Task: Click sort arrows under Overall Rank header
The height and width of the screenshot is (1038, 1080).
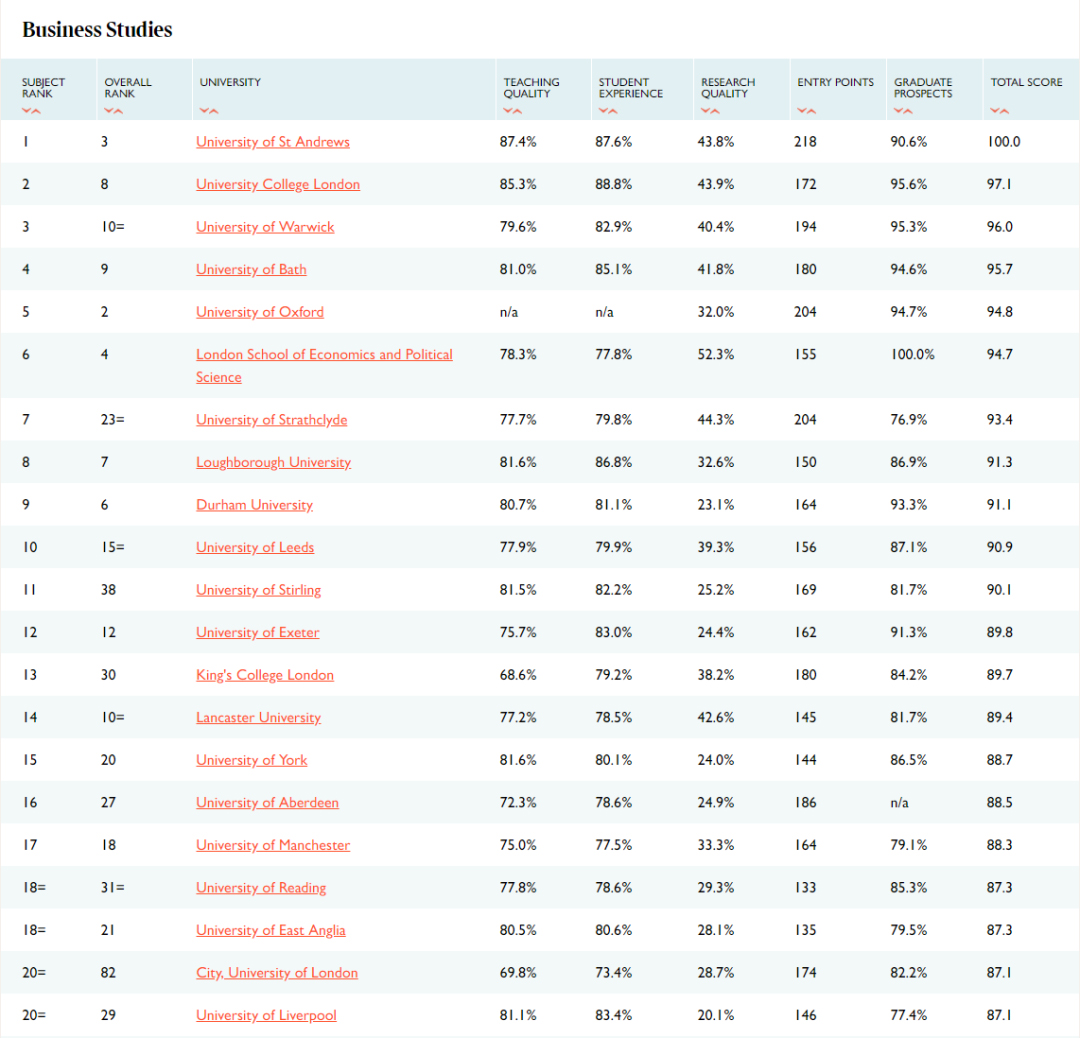Action: coord(112,111)
